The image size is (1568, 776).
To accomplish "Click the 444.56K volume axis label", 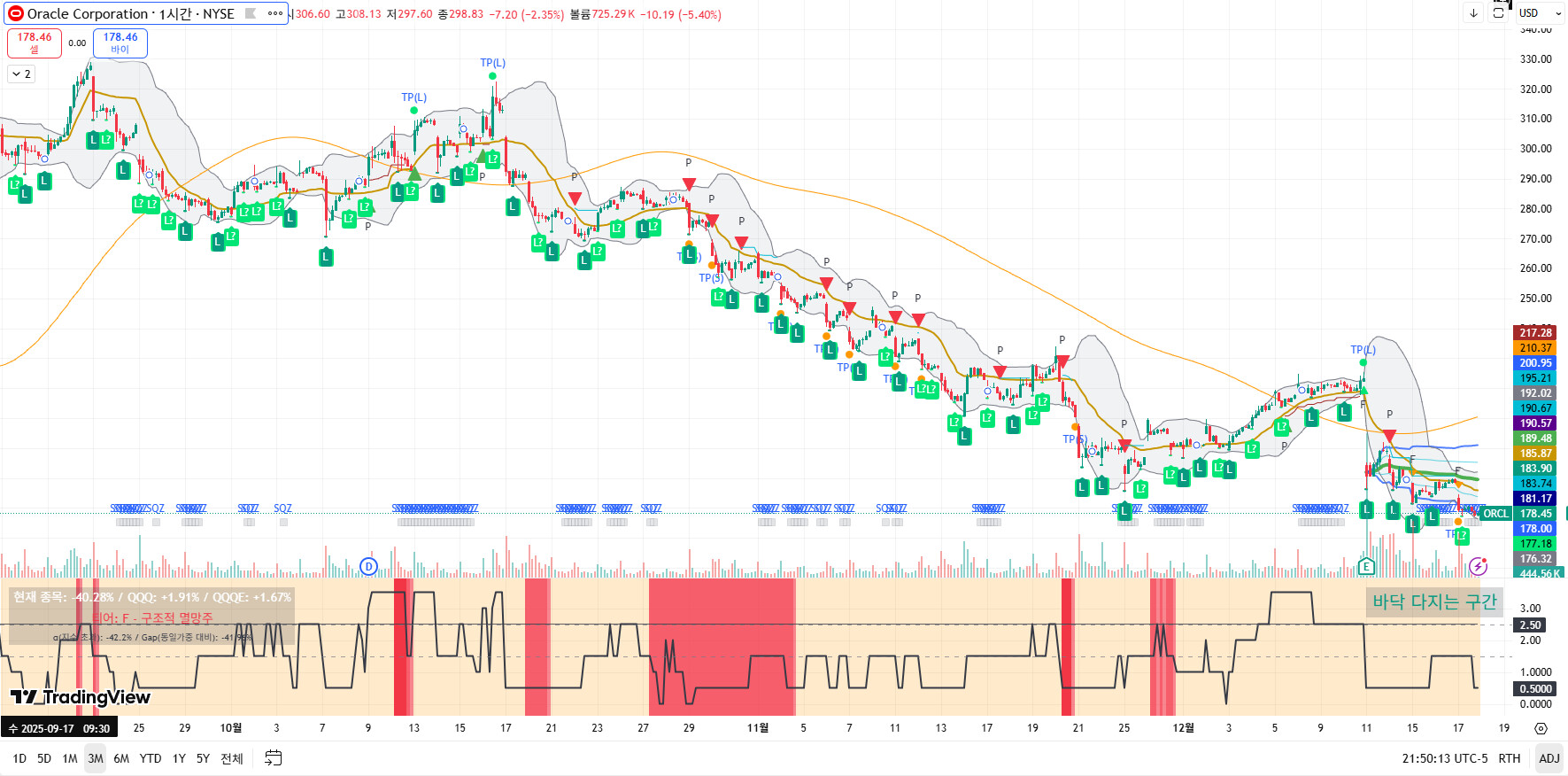I will pos(1541,573).
